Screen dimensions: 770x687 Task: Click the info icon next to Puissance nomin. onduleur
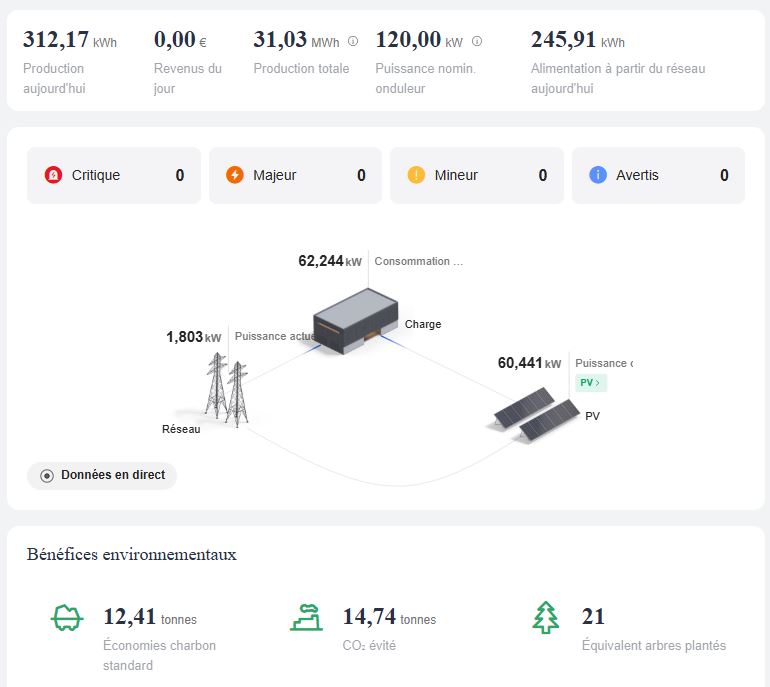pos(477,41)
